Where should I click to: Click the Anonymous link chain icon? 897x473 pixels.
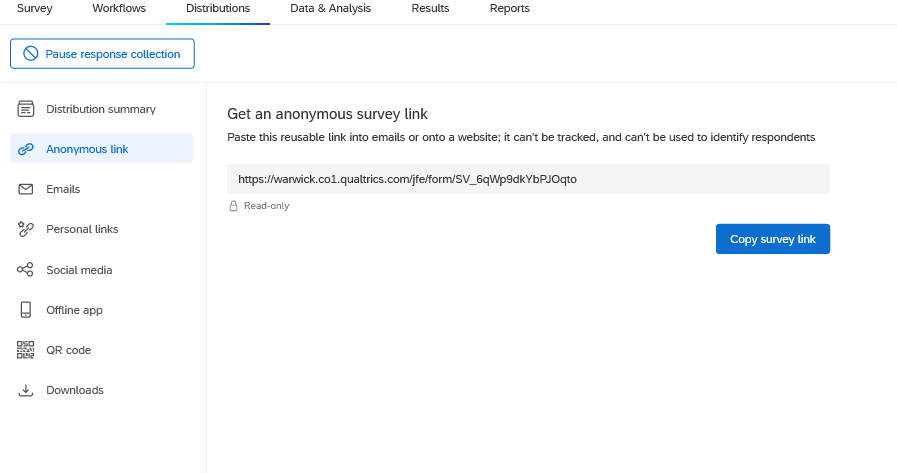tap(26, 149)
